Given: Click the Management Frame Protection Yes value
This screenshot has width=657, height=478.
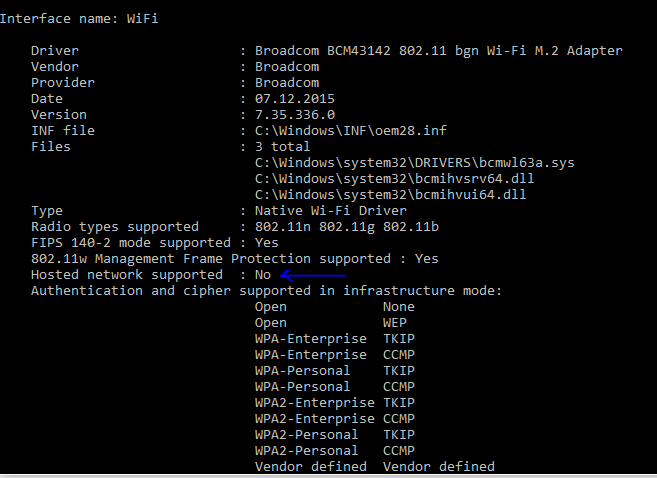Looking at the screenshot, I should pos(427,259).
